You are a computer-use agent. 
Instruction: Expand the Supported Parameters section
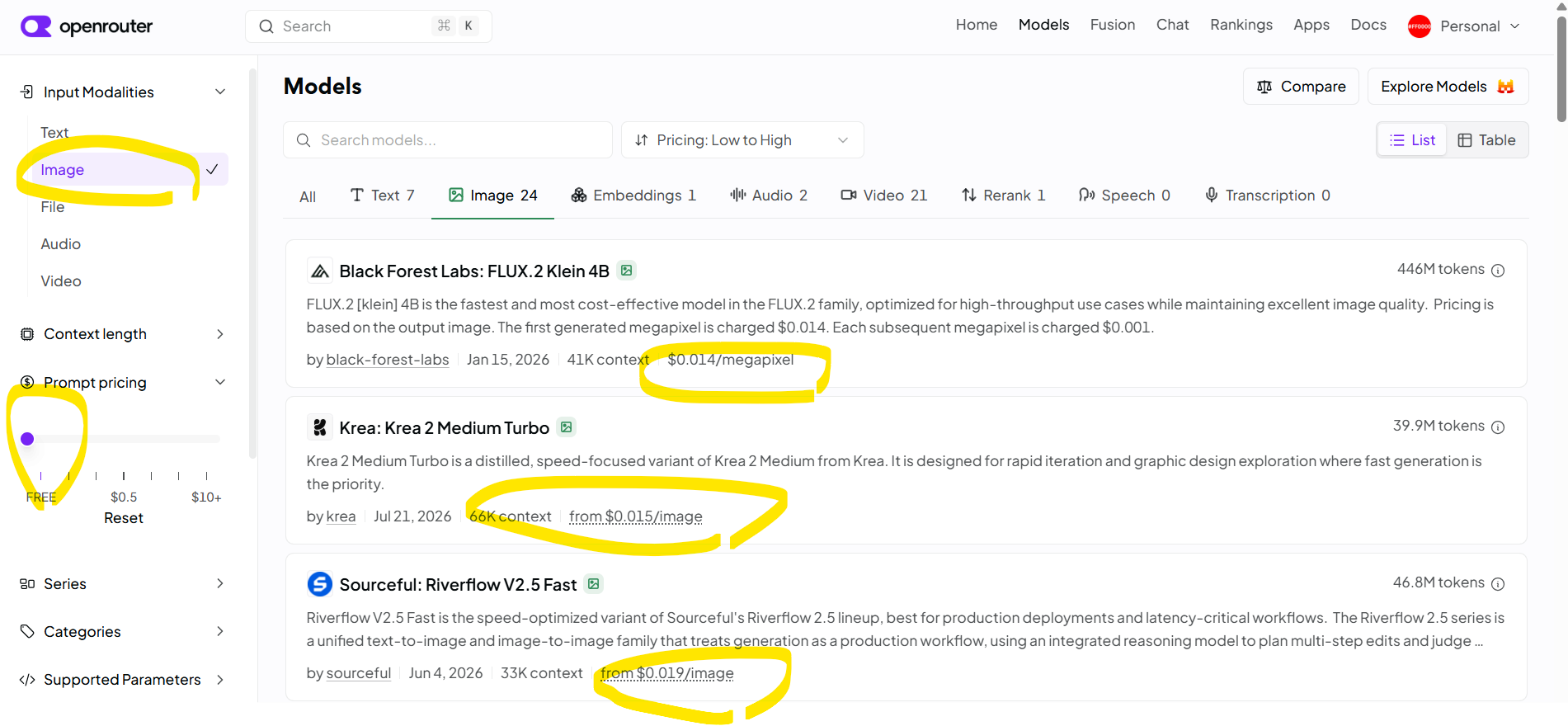pyautogui.click(x=220, y=680)
